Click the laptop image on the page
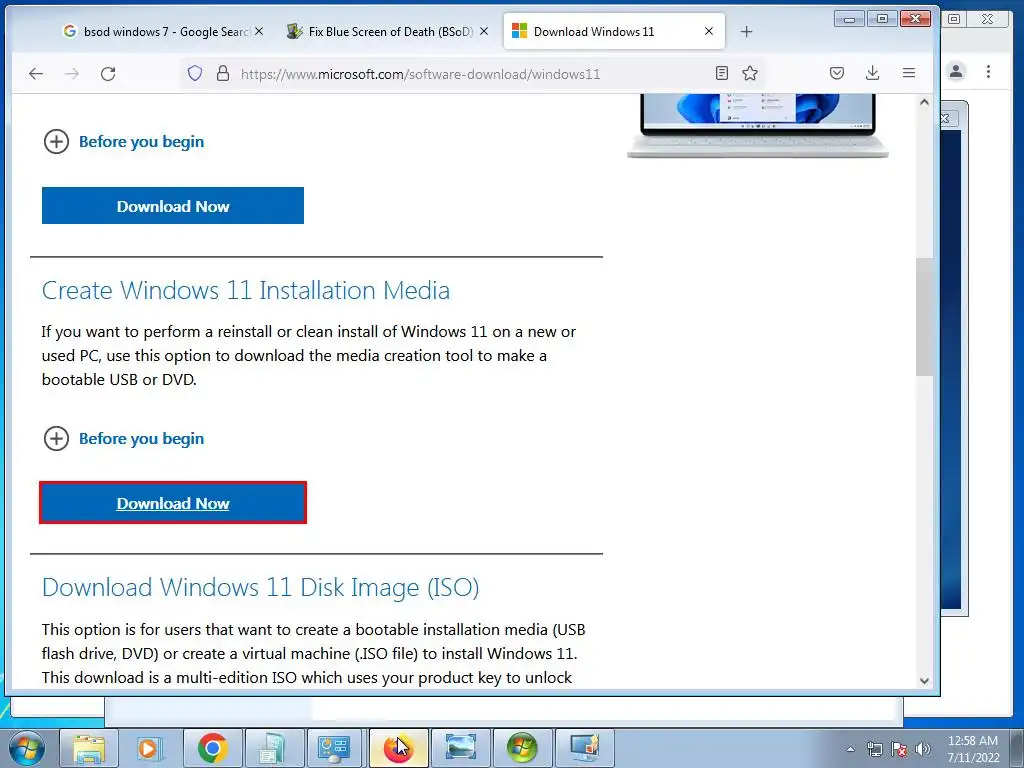 click(x=758, y=125)
